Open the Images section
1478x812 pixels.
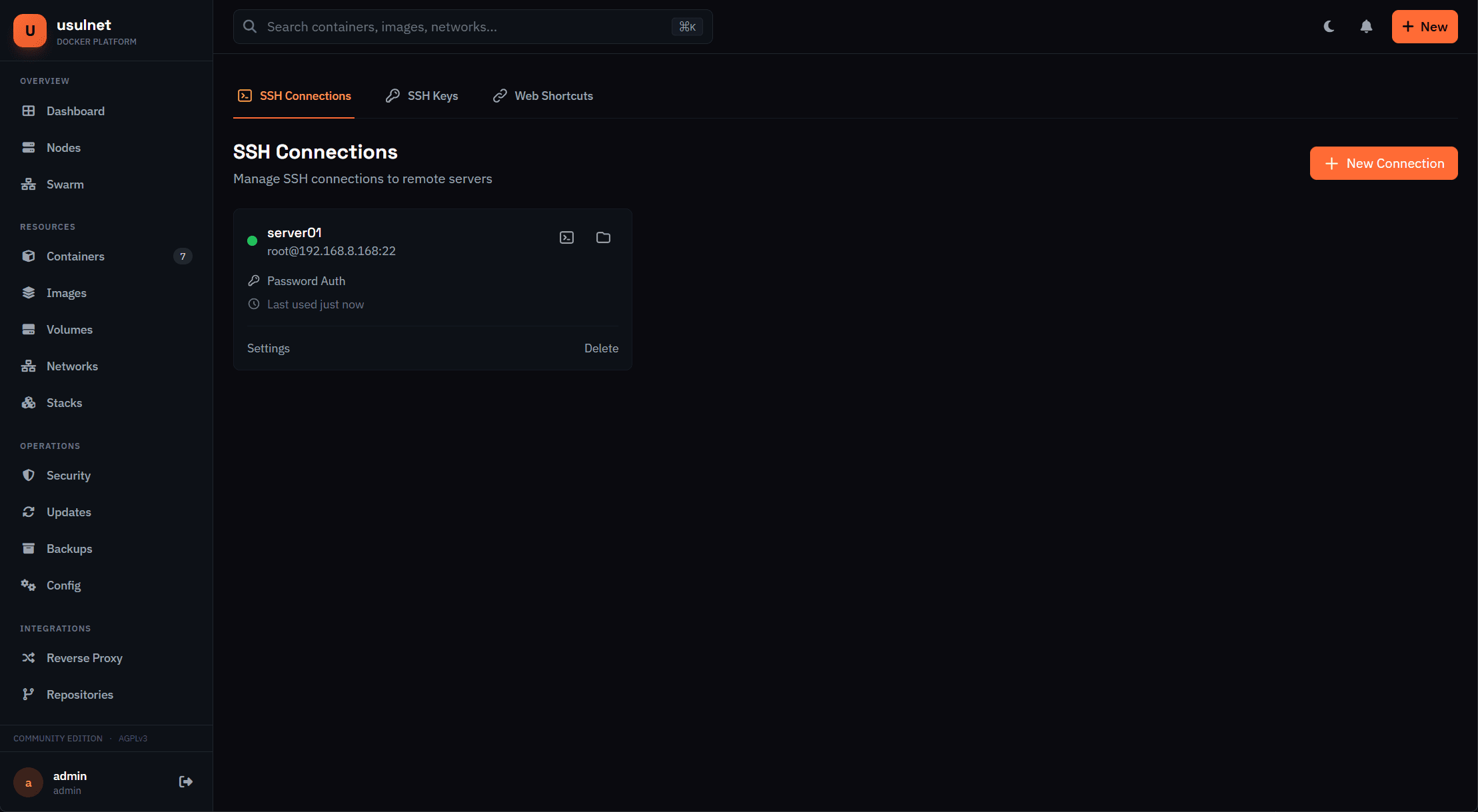(67, 292)
